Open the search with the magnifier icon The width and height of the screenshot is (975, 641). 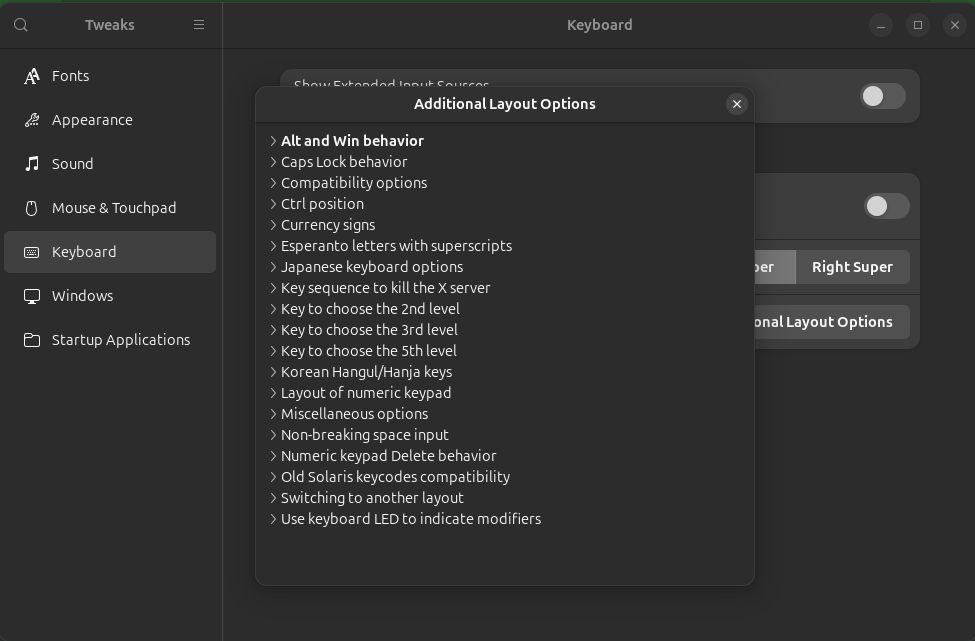(20, 25)
